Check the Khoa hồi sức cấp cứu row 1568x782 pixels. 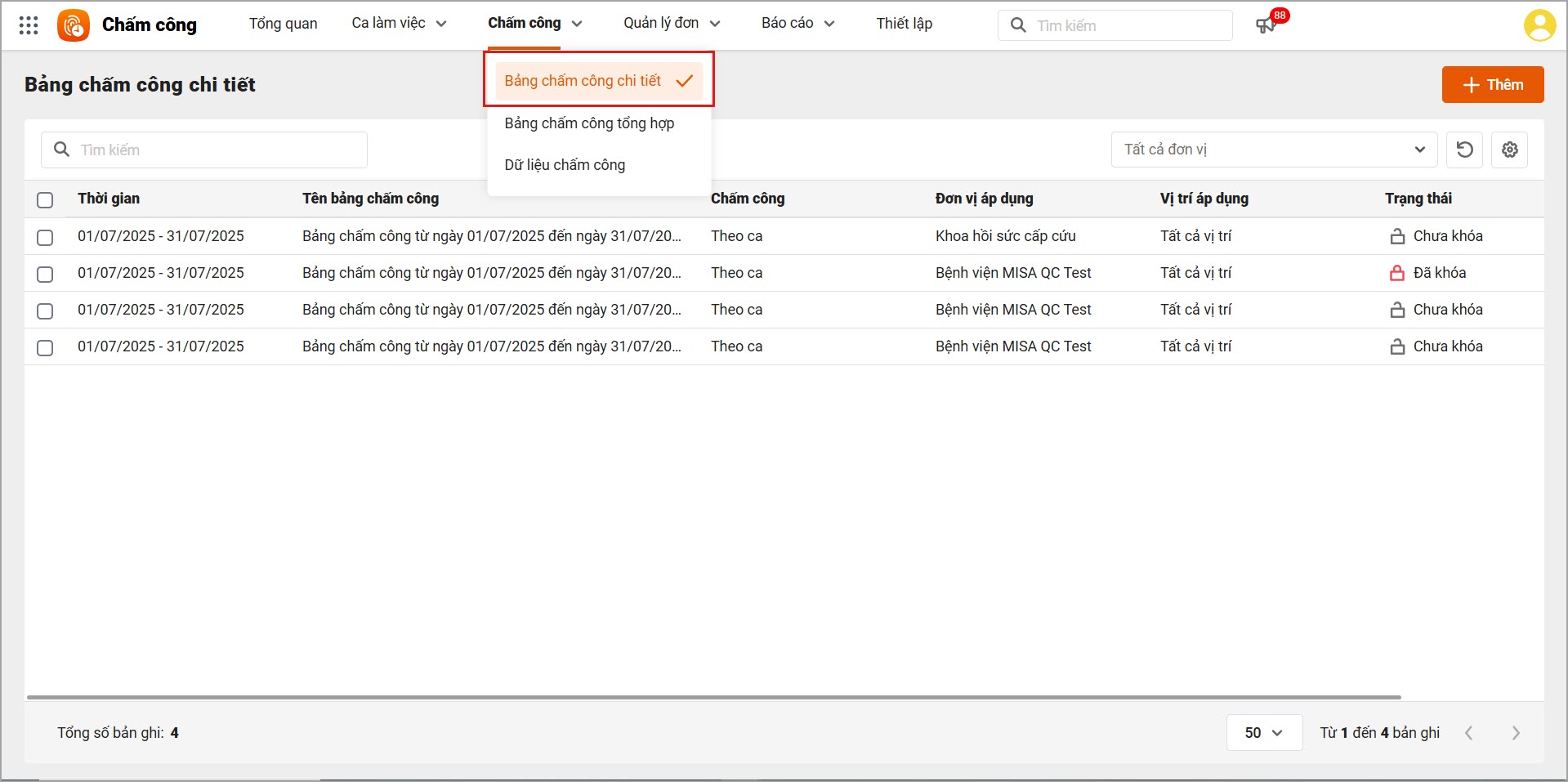pos(45,237)
